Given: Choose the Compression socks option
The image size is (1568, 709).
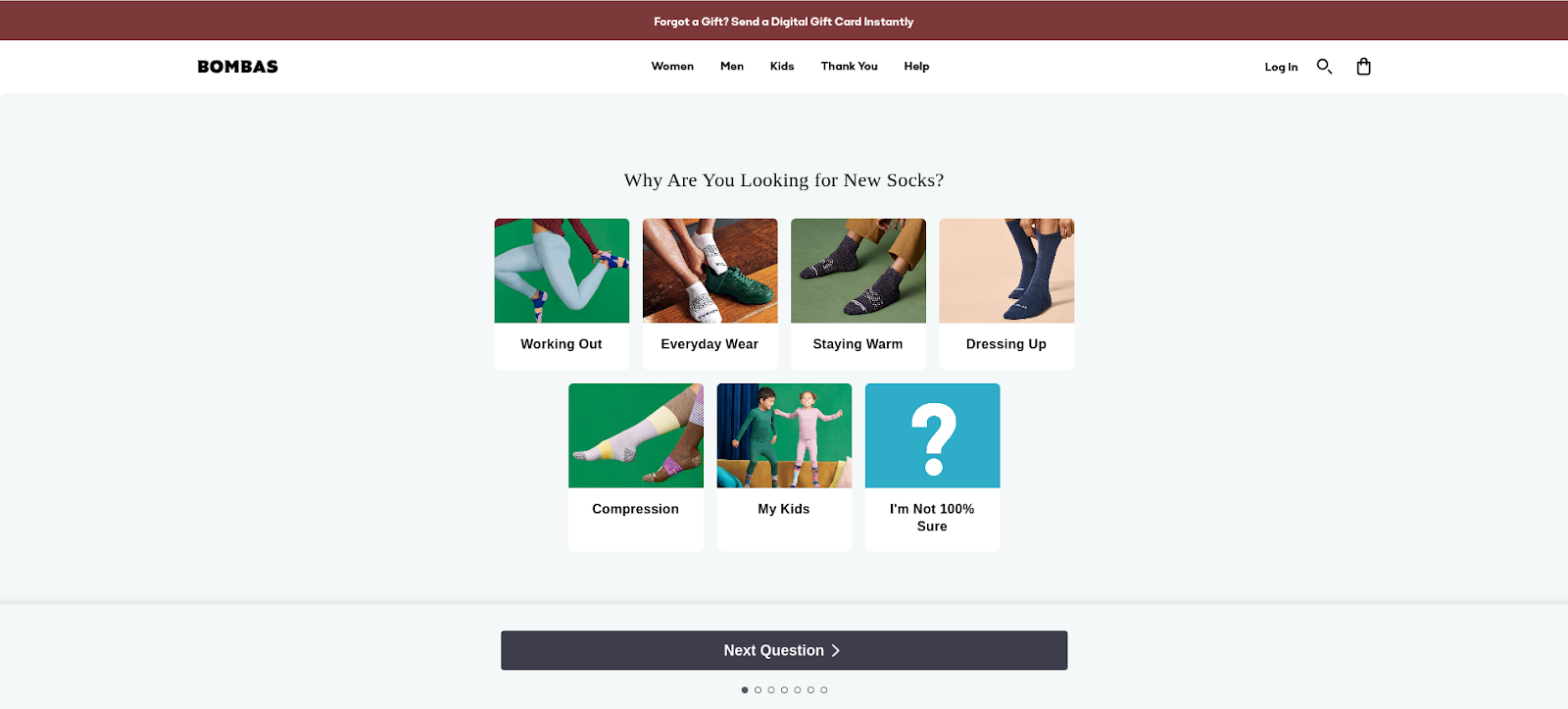Looking at the screenshot, I should point(636,467).
